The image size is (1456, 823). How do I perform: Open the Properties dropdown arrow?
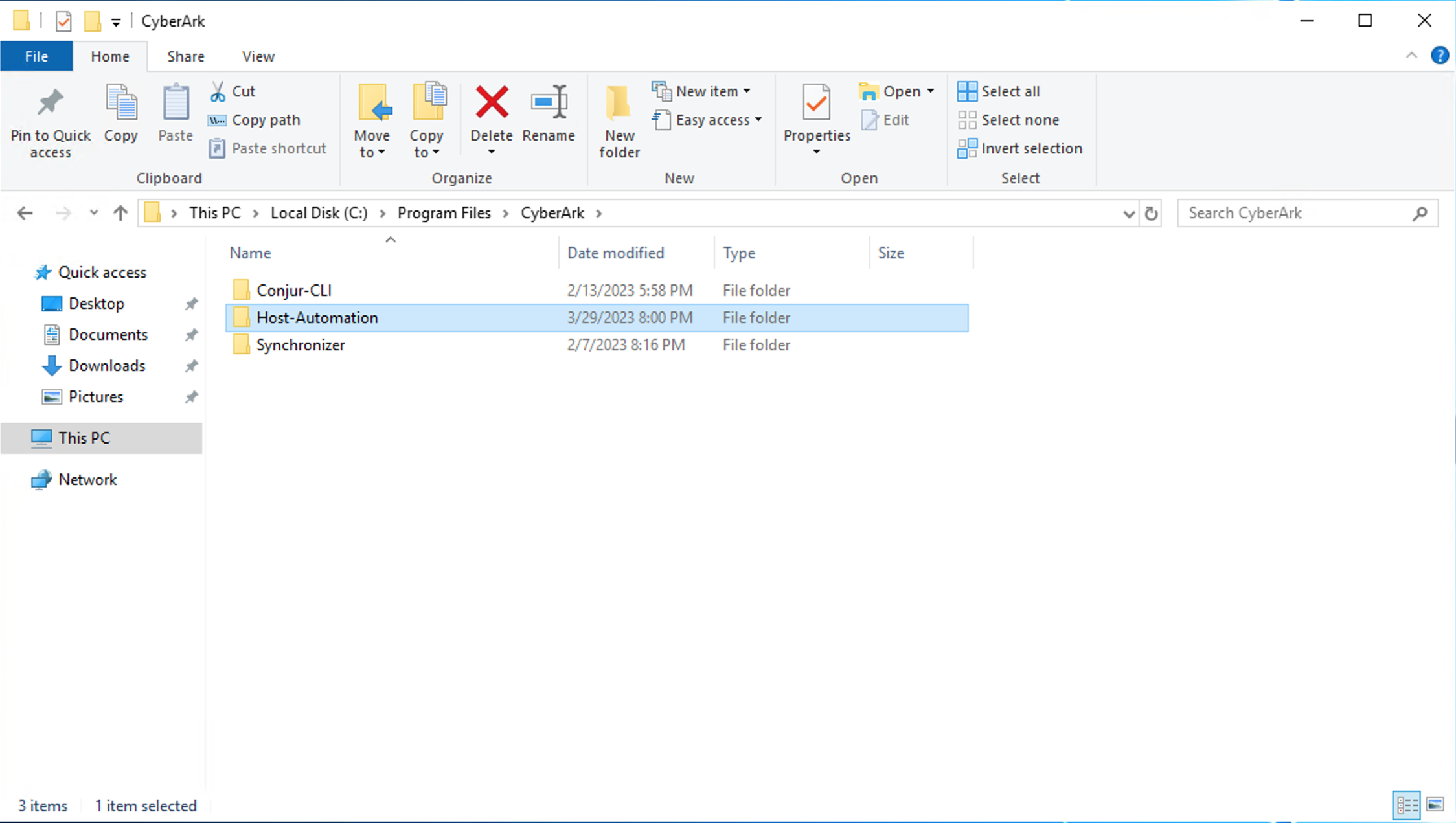pyautogui.click(x=817, y=152)
